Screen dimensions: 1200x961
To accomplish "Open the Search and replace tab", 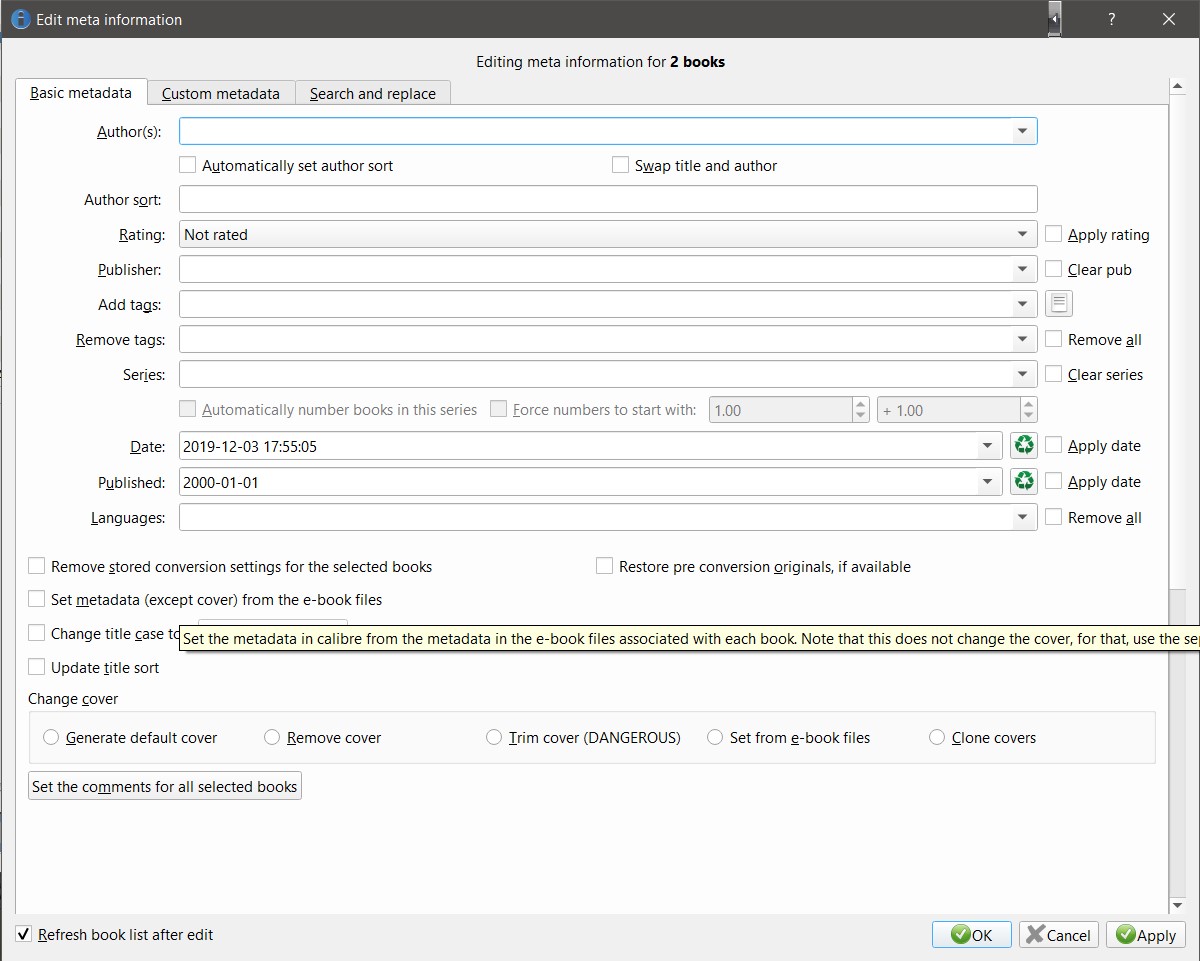I will click(x=373, y=93).
